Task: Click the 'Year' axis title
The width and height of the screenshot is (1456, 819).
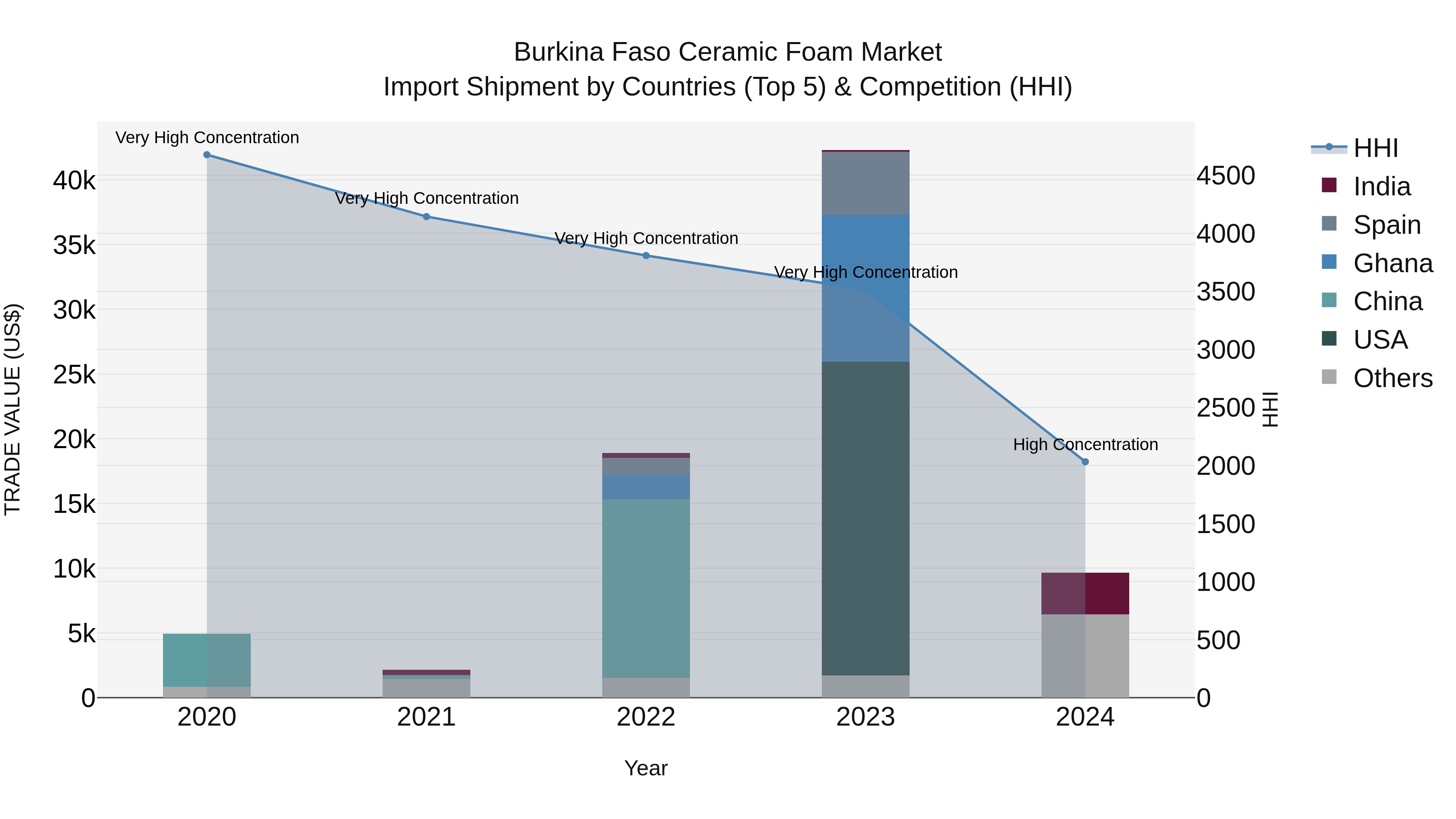Action: [646, 768]
